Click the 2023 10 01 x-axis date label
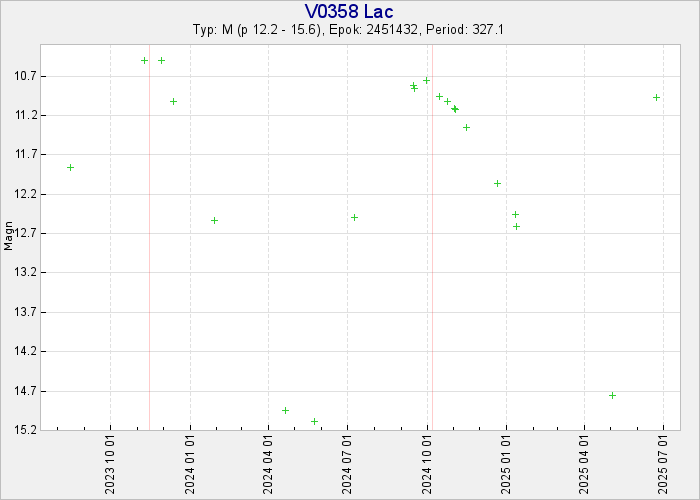 pyautogui.click(x=110, y=464)
